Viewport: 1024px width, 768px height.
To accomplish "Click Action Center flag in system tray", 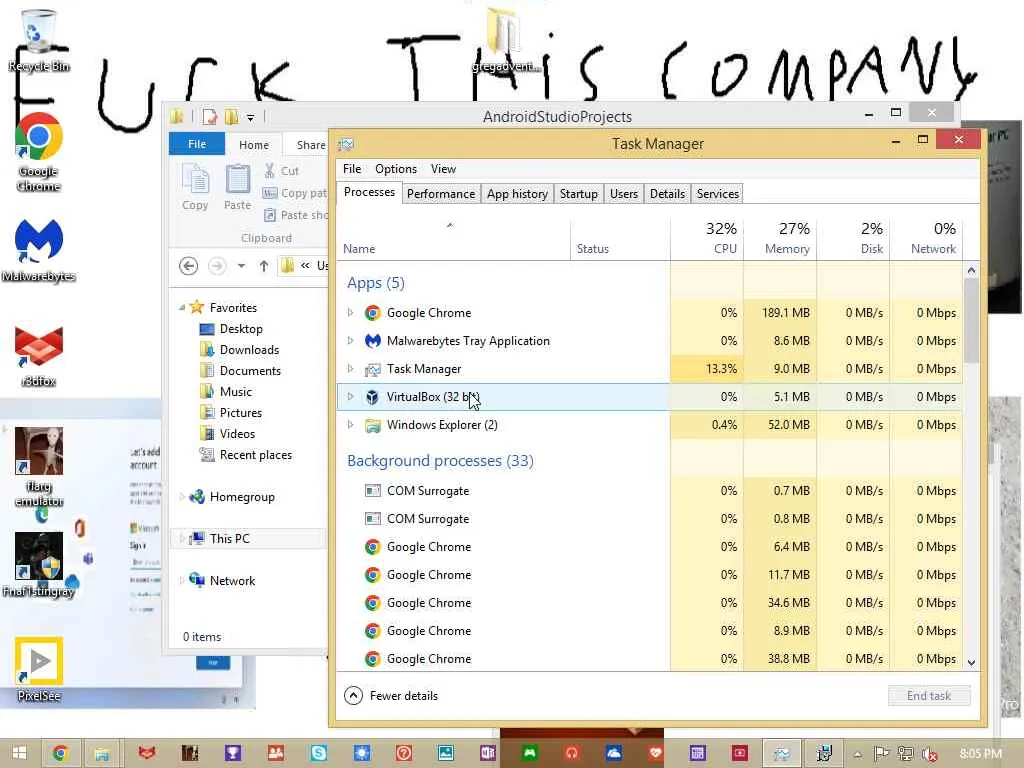I will (881, 754).
